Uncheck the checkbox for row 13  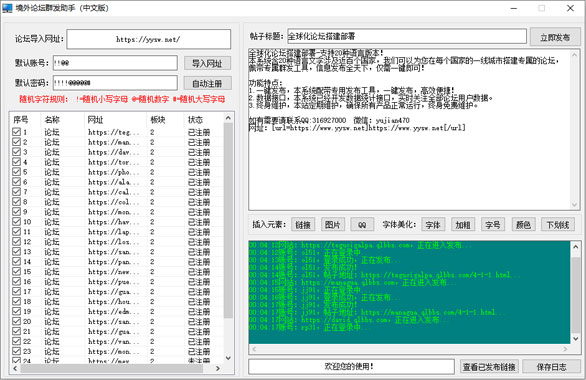point(16,251)
